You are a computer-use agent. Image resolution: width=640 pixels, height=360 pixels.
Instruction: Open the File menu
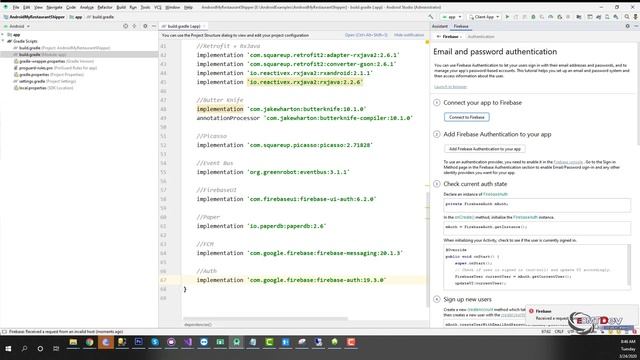[x=16, y=7]
